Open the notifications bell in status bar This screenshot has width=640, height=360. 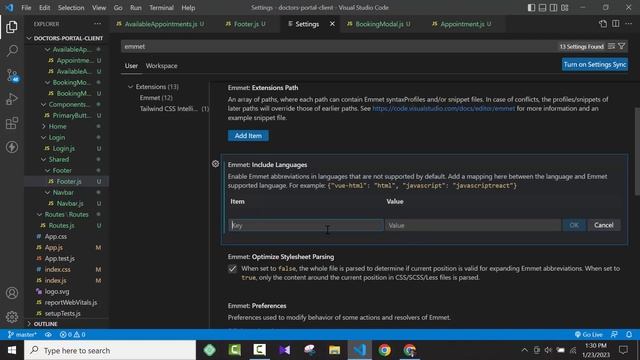coord(629,335)
